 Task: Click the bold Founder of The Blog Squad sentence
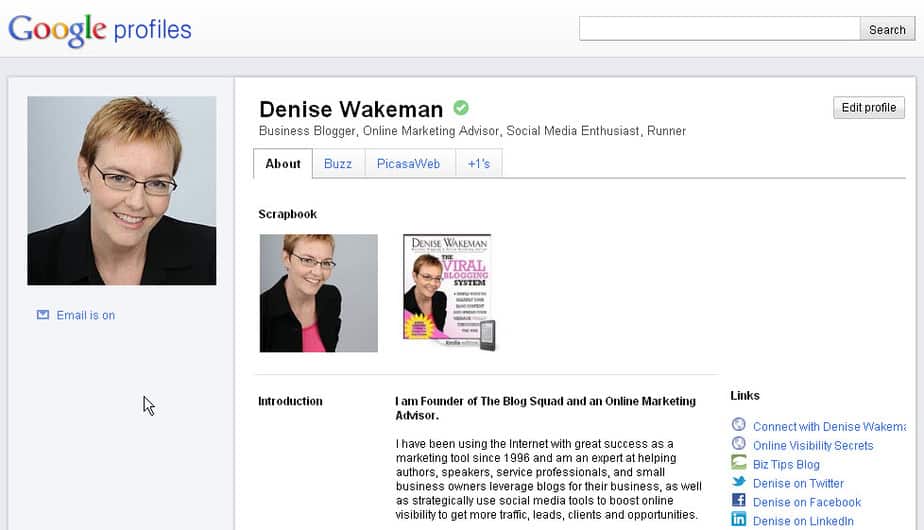tap(545, 408)
